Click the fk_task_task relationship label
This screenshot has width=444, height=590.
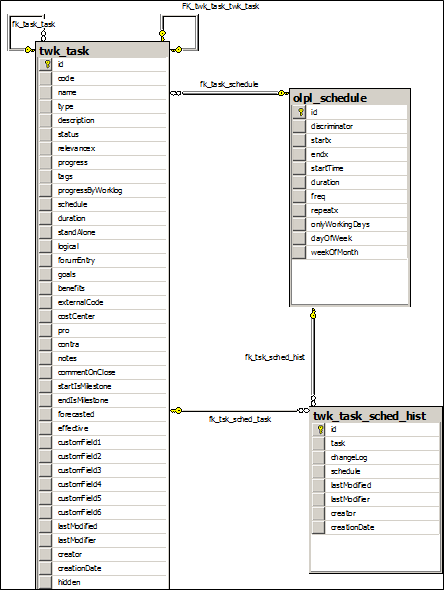click(x=33, y=24)
